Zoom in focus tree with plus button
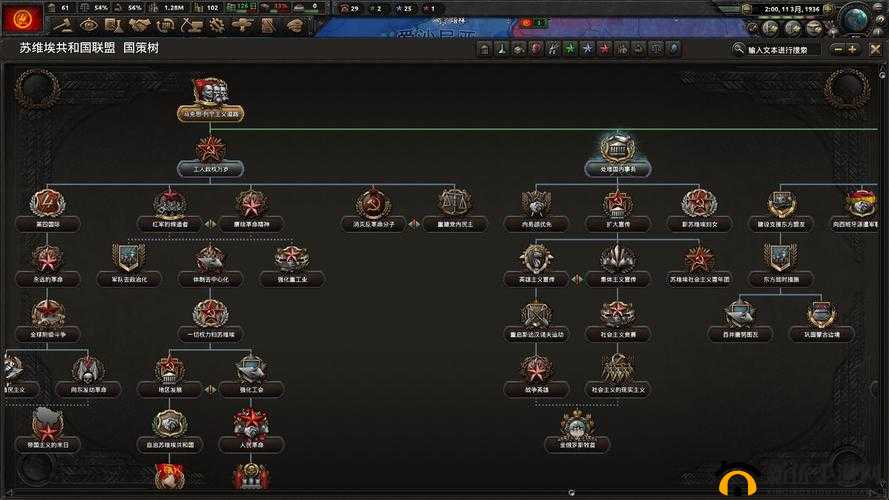This screenshot has width=889, height=500. click(x=852, y=50)
